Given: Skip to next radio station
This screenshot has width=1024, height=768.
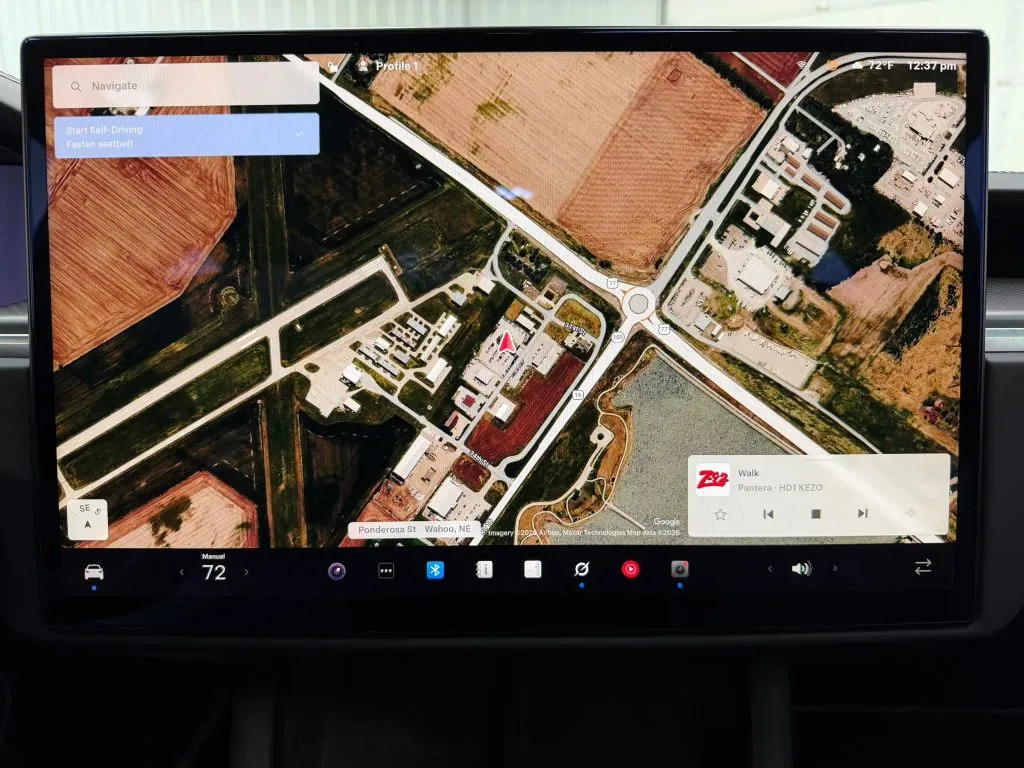Looking at the screenshot, I should tap(863, 513).
